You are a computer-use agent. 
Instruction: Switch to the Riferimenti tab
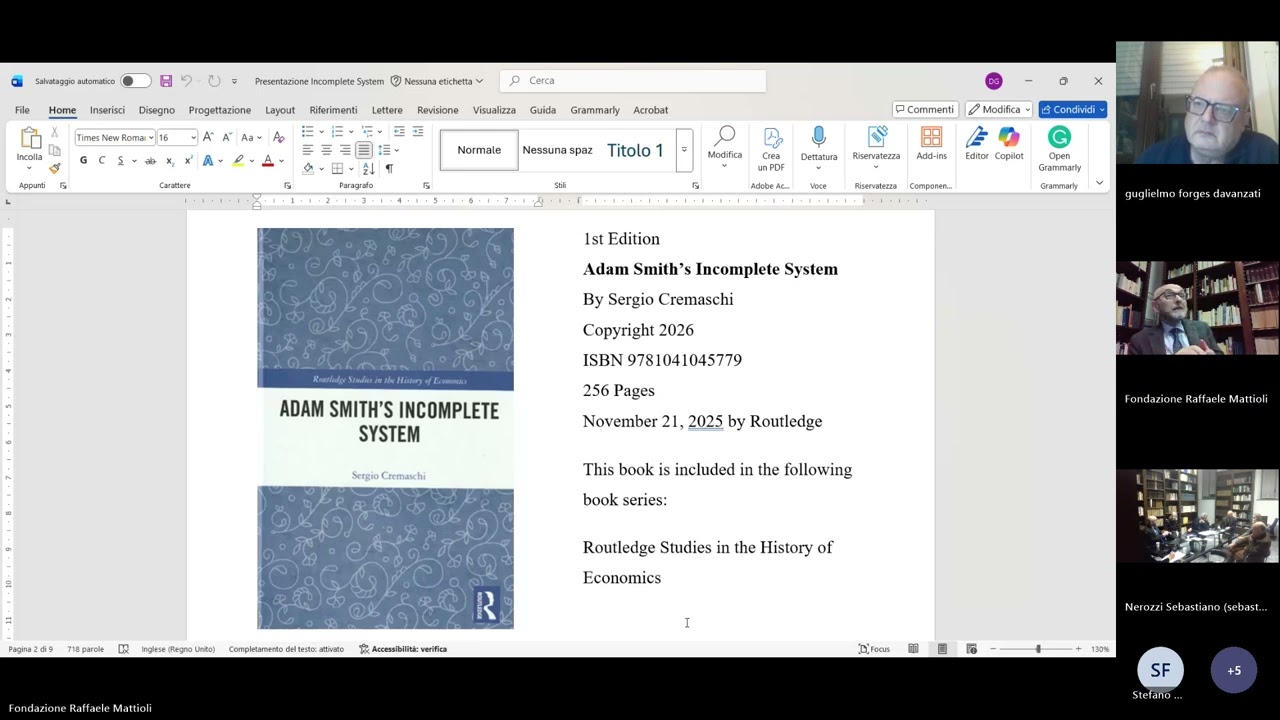(x=333, y=110)
